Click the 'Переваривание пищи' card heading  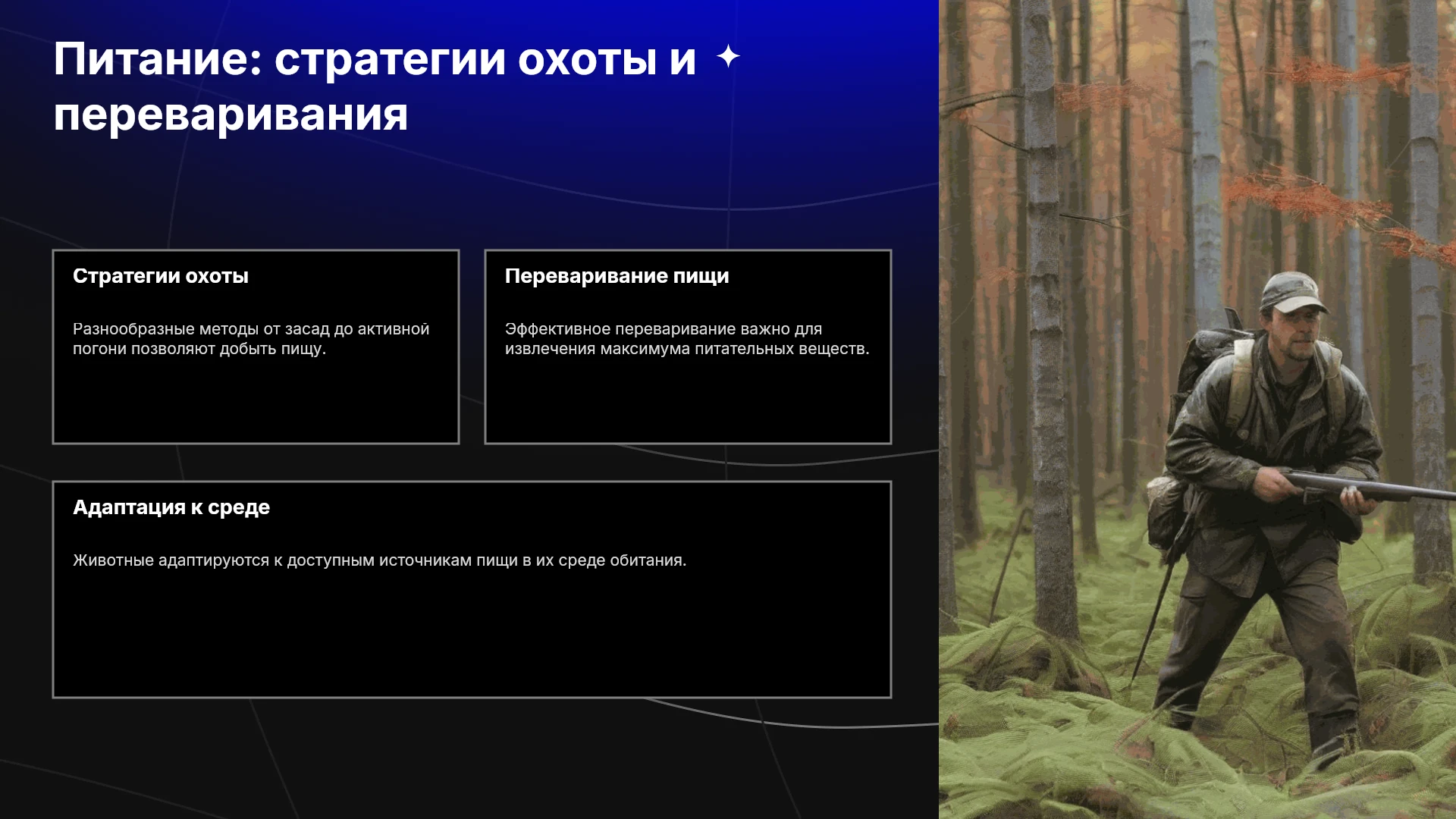click(x=617, y=276)
